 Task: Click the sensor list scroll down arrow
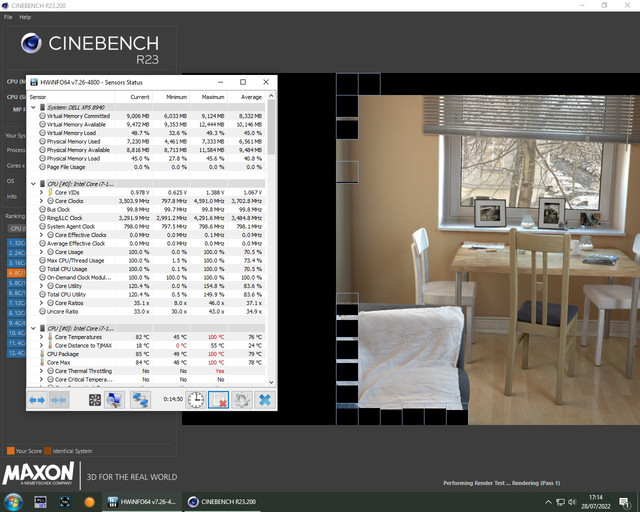click(x=271, y=383)
